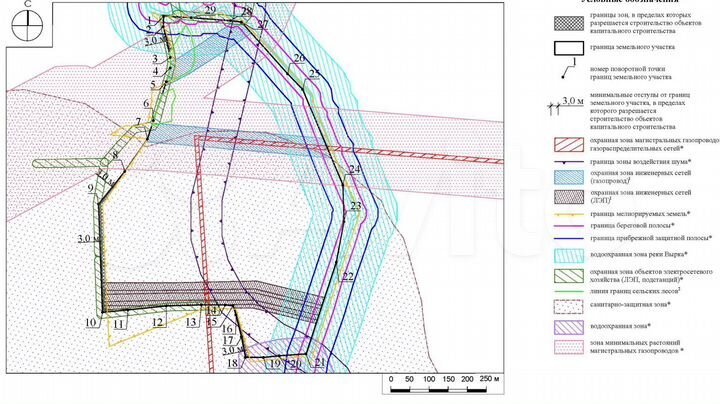720x404 pixels.
Task: Click boundary point label 22 on map
Action: tap(347, 276)
